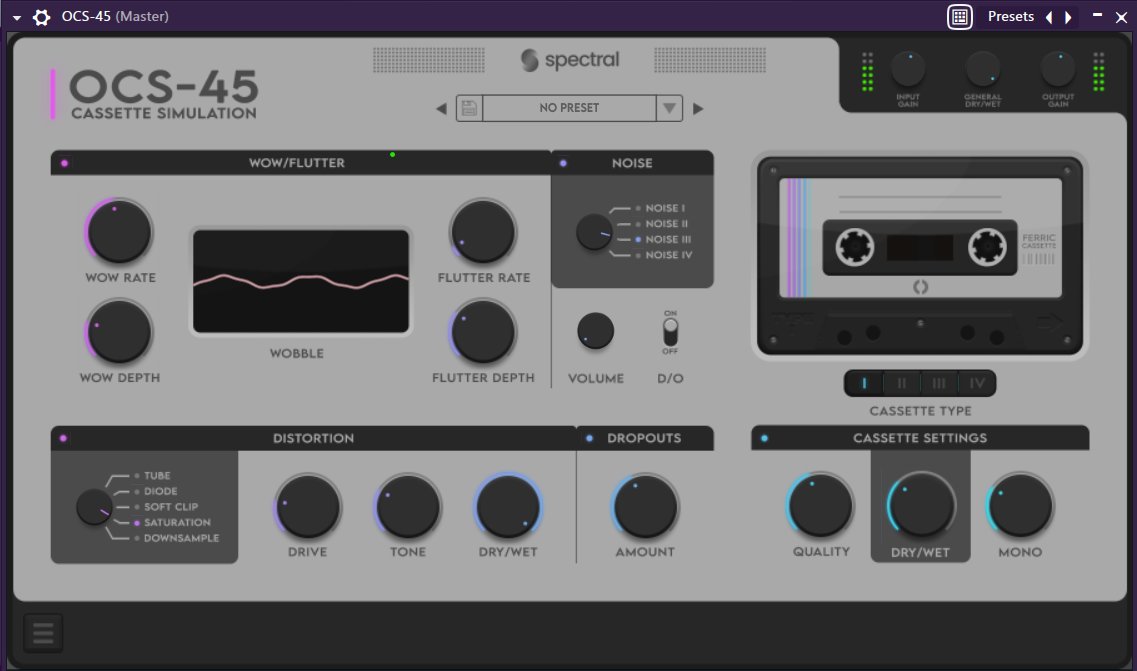Click the noise VOLUME knob
The image size is (1137, 671).
pos(595,332)
